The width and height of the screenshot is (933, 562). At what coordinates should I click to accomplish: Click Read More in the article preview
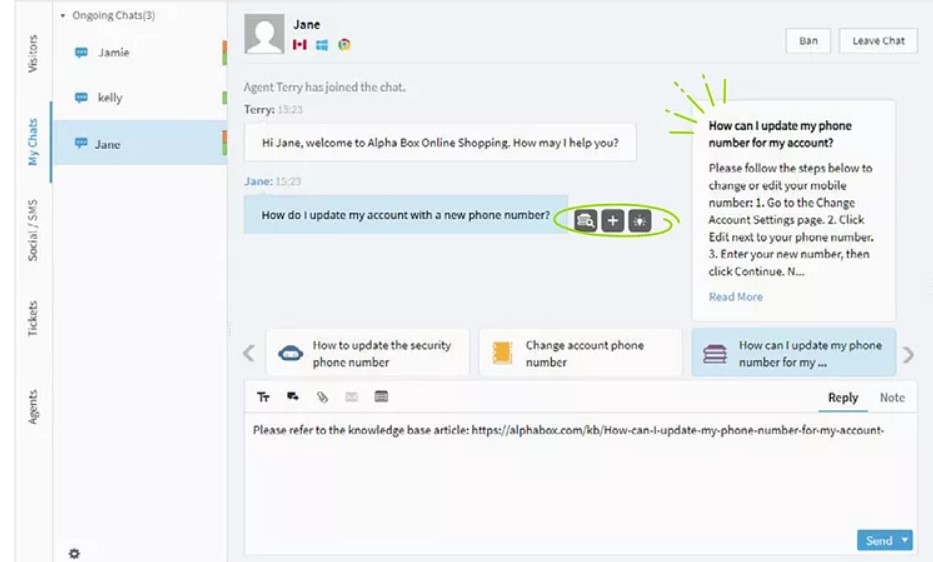735,296
